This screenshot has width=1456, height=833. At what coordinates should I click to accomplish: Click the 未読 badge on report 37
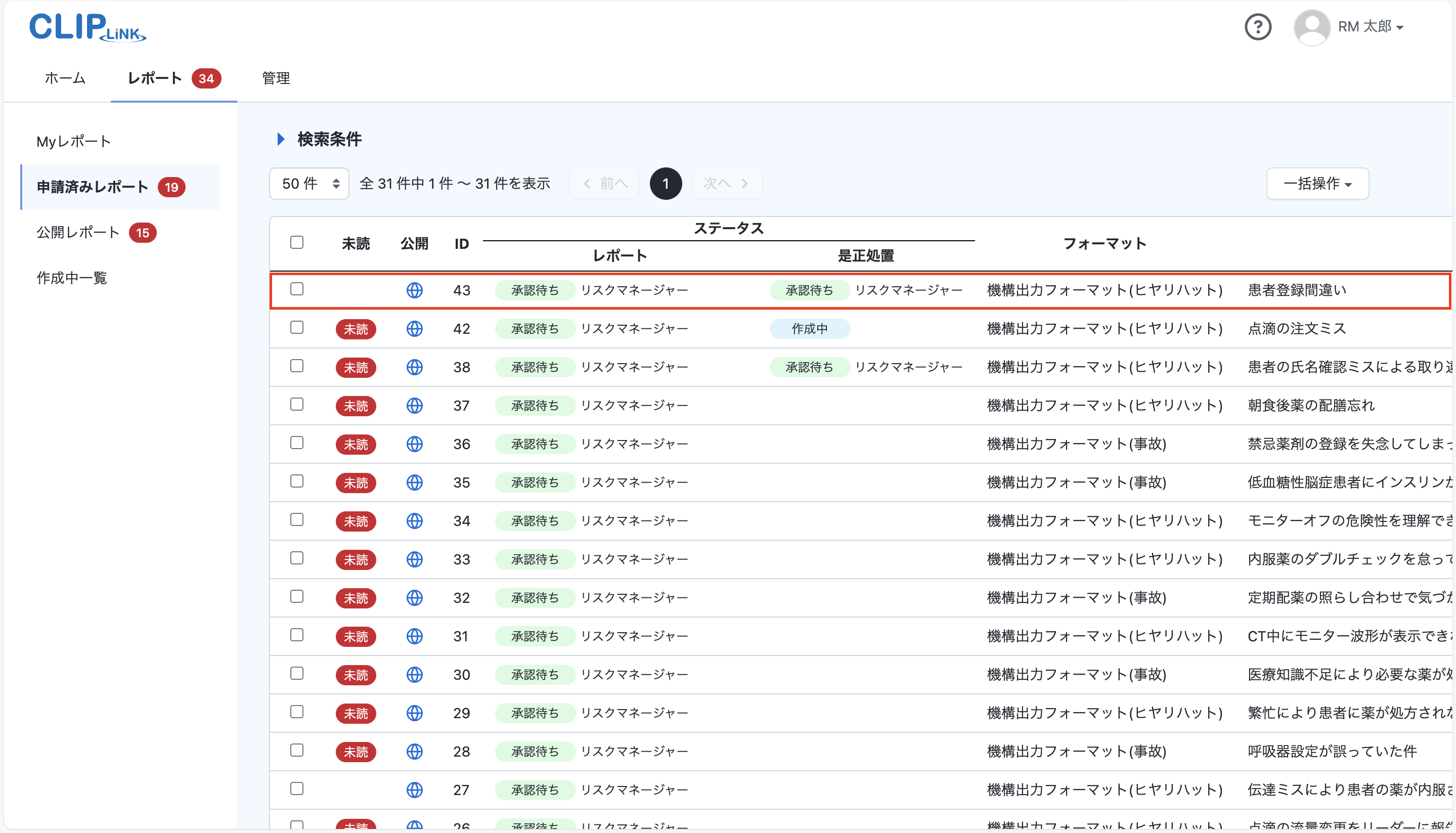pos(356,406)
